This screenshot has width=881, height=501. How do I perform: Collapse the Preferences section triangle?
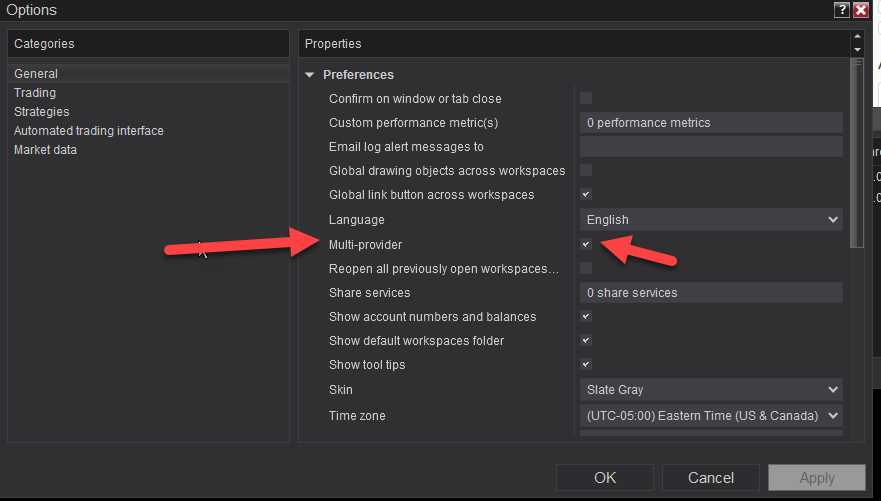coord(310,75)
